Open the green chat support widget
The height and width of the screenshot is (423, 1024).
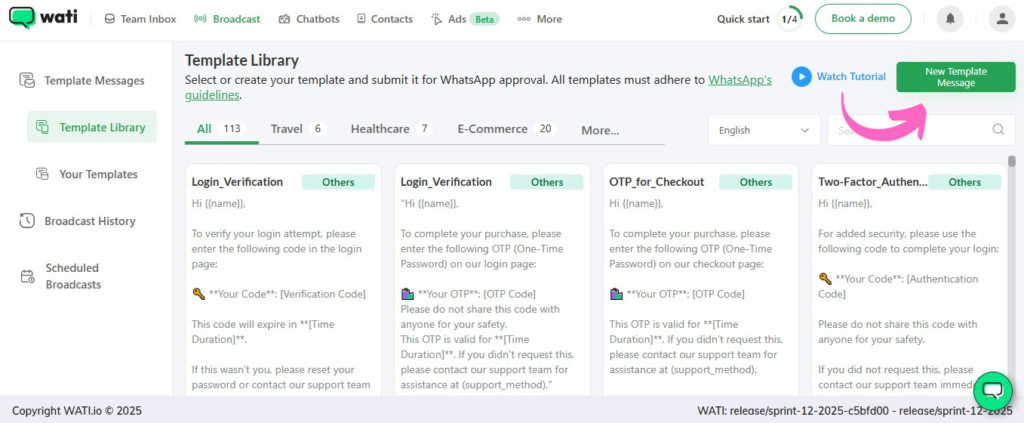(x=993, y=389)
